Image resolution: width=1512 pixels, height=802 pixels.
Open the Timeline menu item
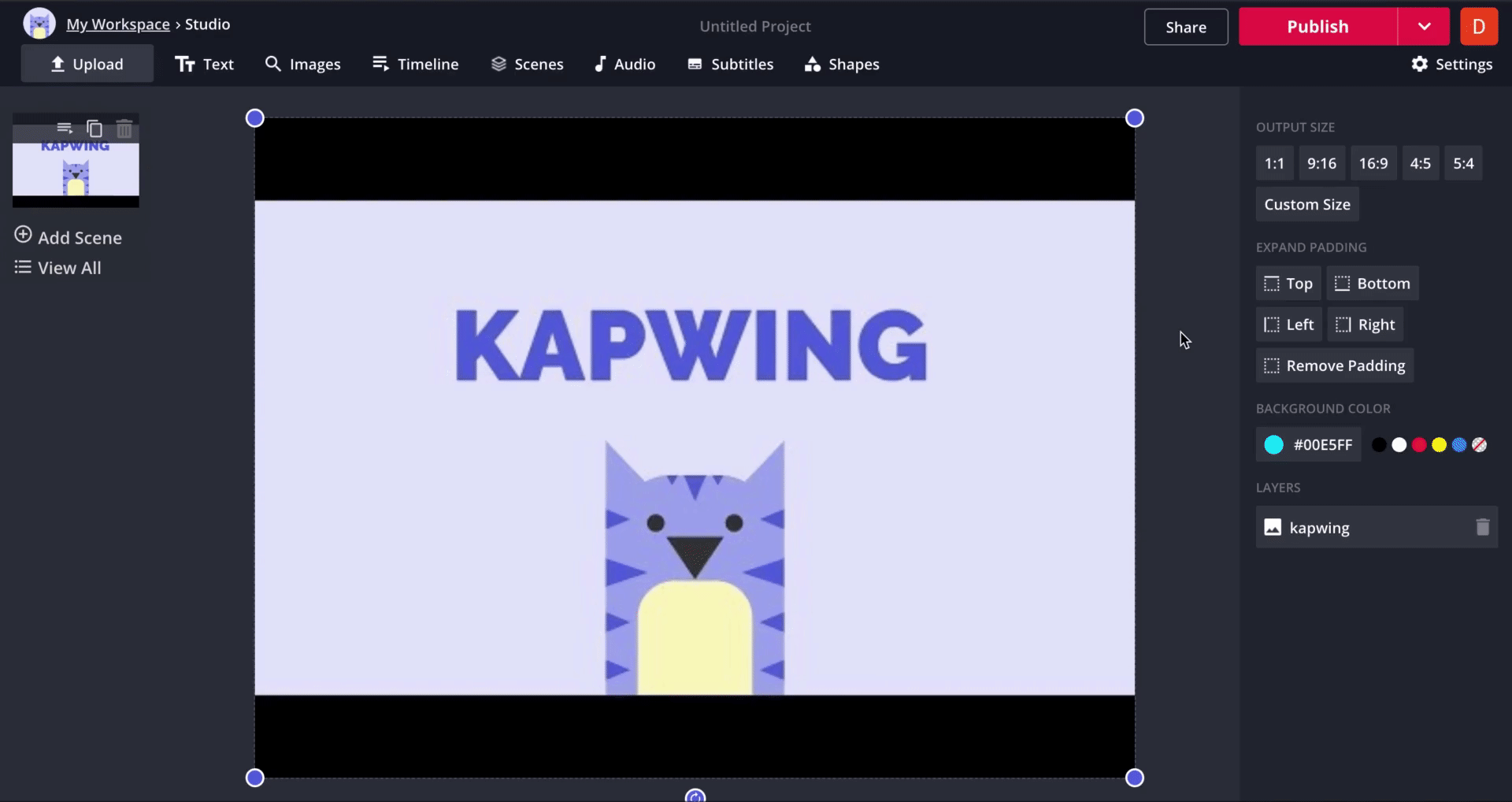pos(415,65)
